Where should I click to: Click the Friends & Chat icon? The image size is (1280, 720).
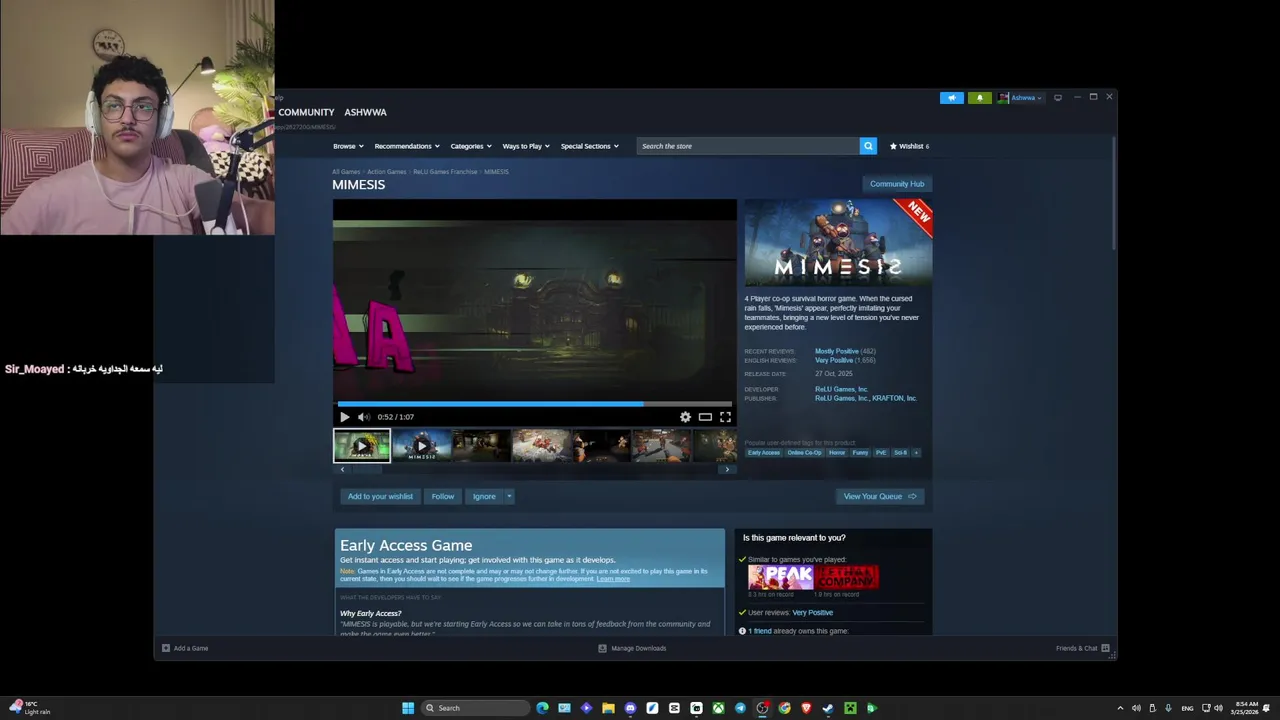point(1105,648)
